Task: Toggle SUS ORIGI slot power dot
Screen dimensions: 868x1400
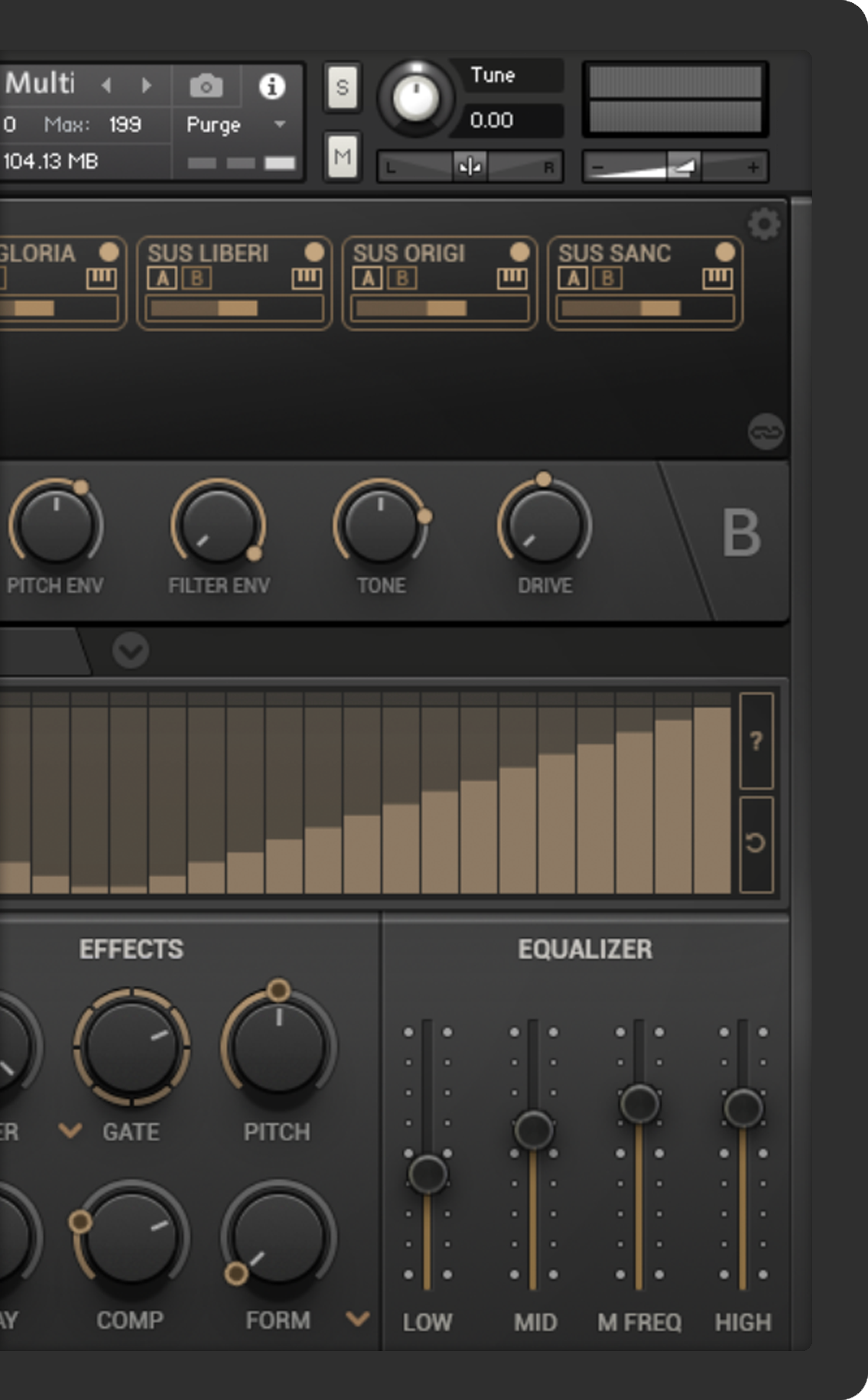Action: pos(519,252)
